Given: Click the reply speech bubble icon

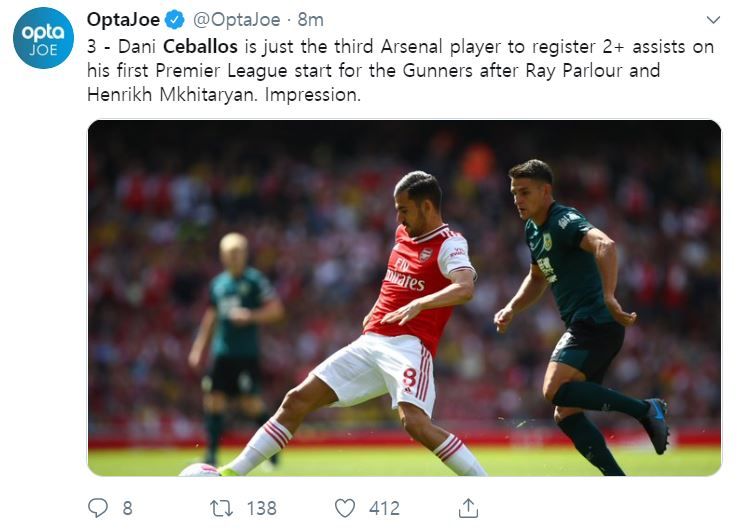Looking at the screenshot, I should point(98,508).
